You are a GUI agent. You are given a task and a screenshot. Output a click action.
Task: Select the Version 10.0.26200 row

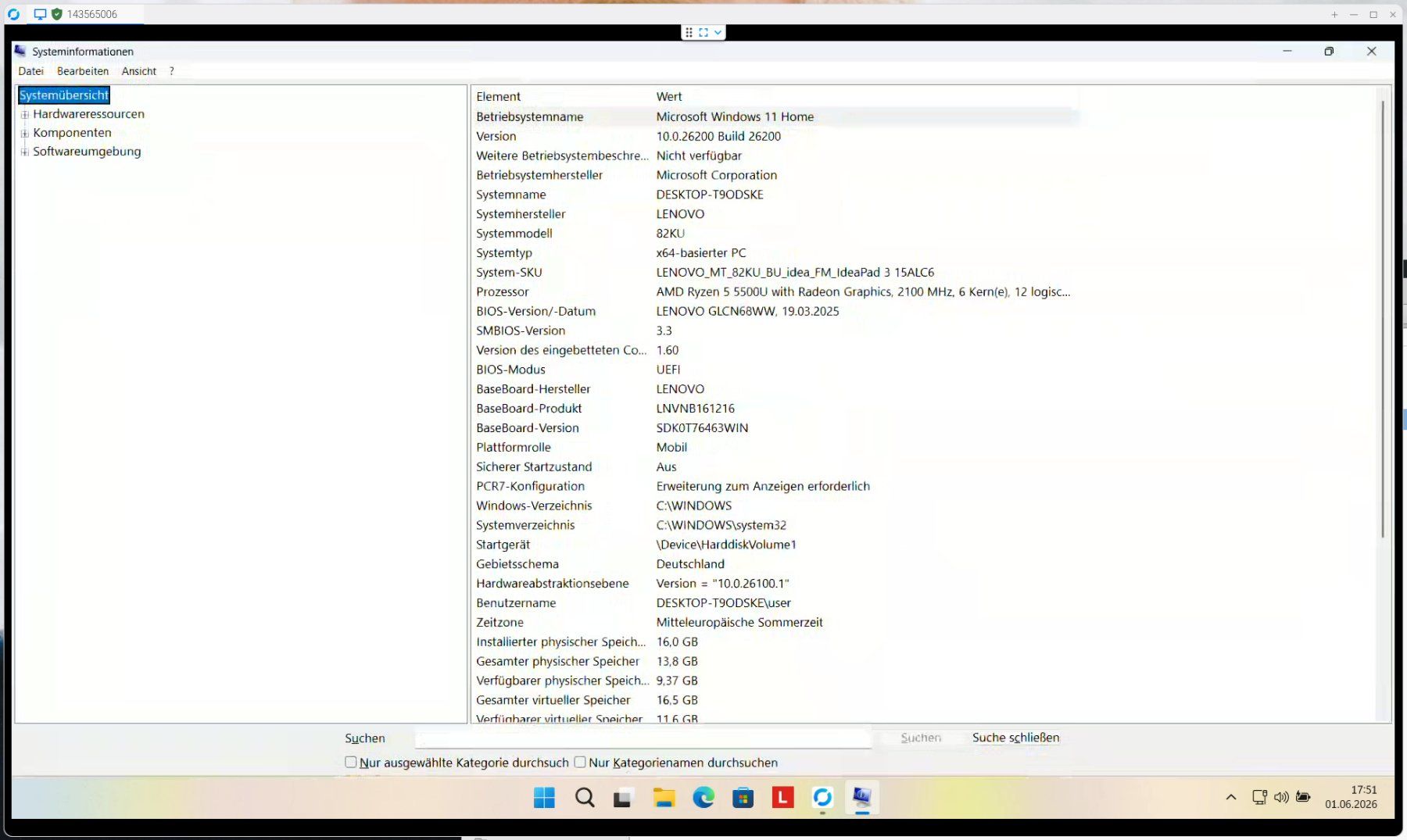click(775, 136)
